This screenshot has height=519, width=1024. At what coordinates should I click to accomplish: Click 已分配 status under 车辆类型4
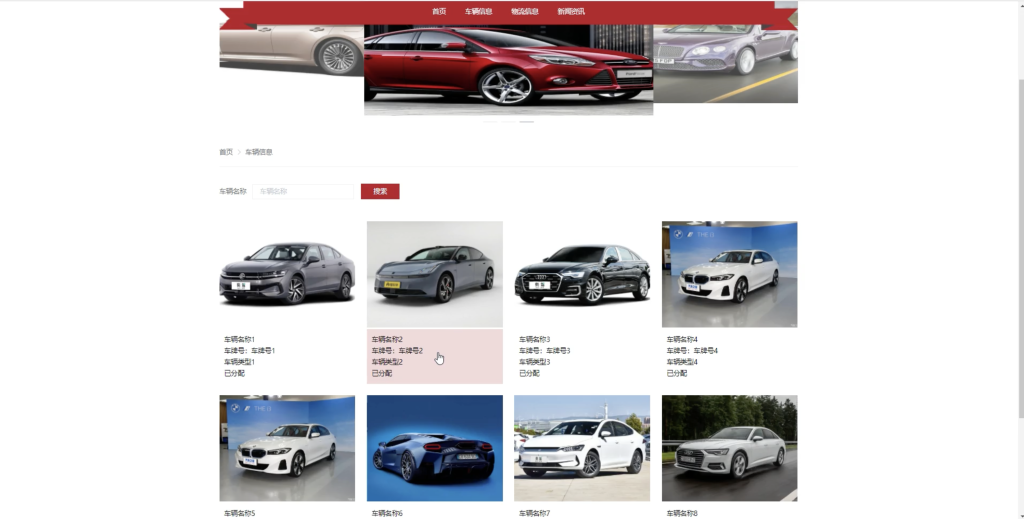[677, 373]
